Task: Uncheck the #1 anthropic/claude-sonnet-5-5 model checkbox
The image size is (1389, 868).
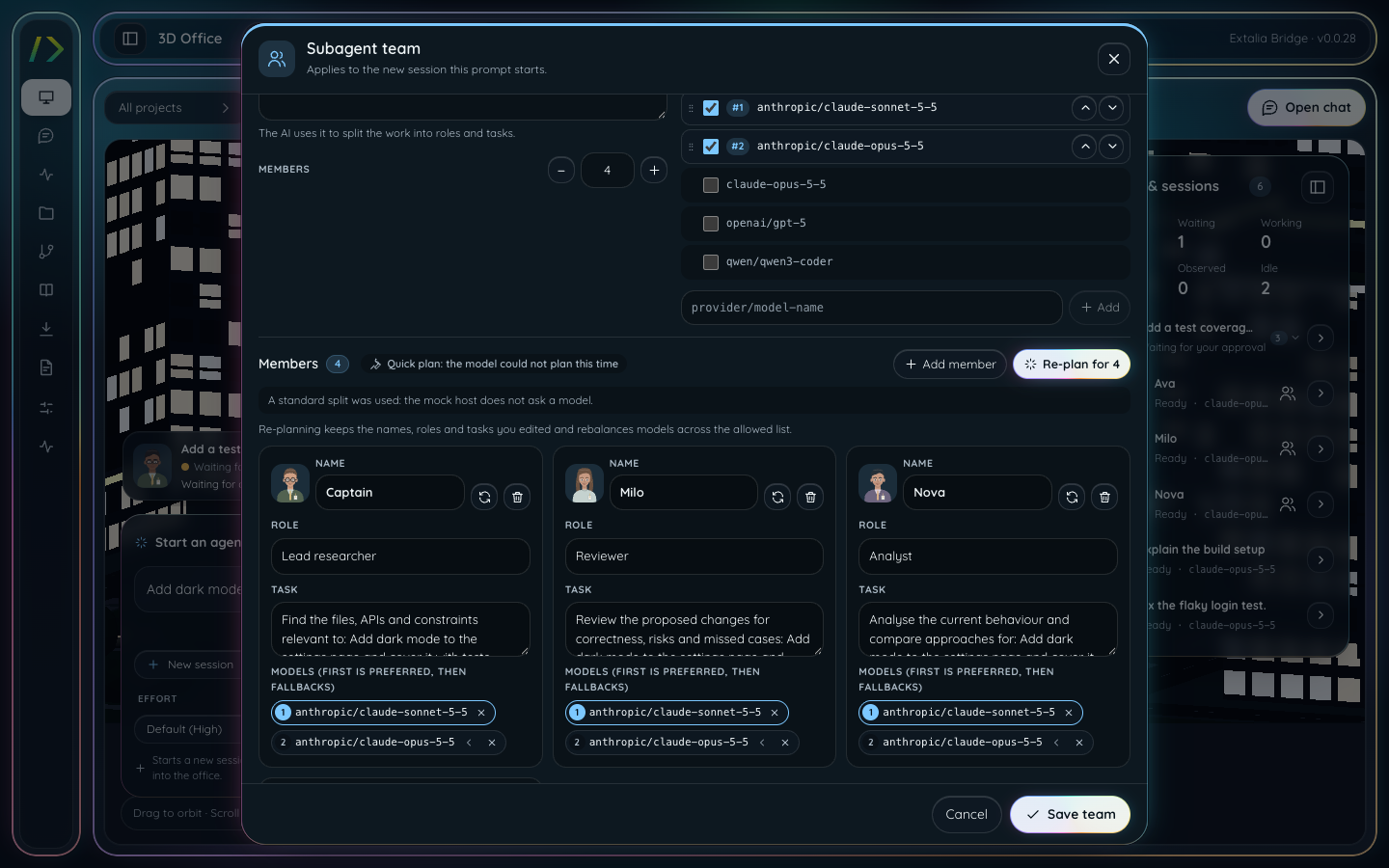Action: coord(711,108)
